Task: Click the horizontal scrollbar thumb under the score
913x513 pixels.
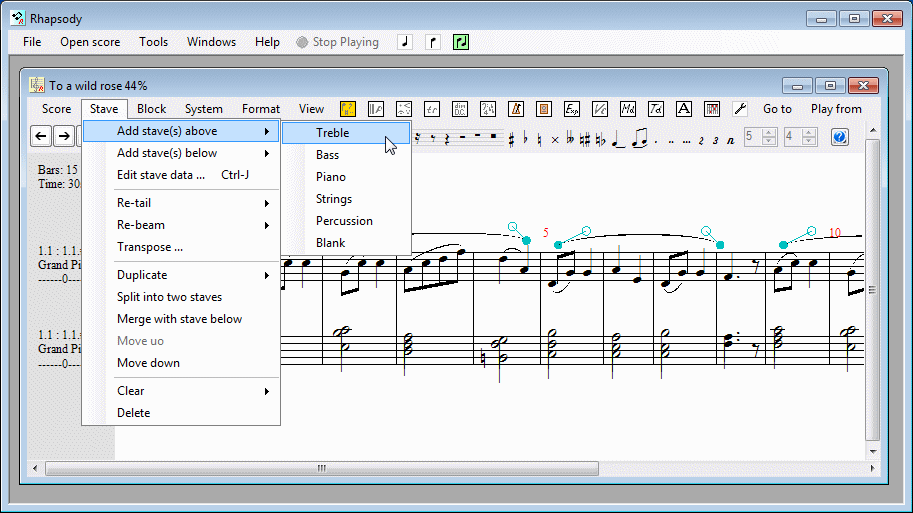Action: click(321, 467)
